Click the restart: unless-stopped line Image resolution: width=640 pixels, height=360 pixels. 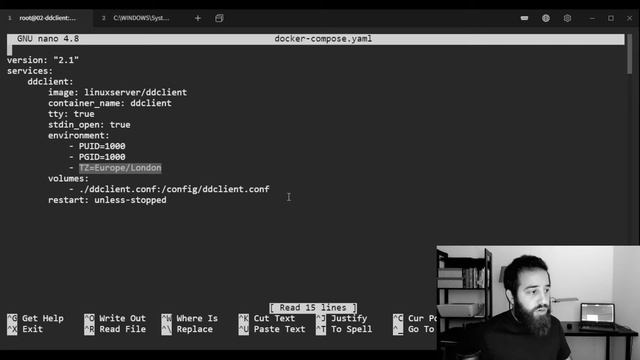[x=107, y=200]
